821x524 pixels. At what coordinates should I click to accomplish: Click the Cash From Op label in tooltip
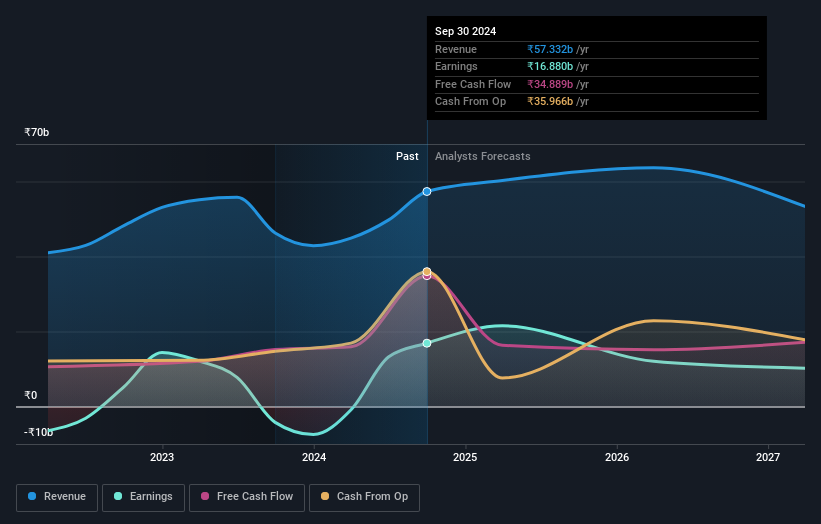click(470, 102)
